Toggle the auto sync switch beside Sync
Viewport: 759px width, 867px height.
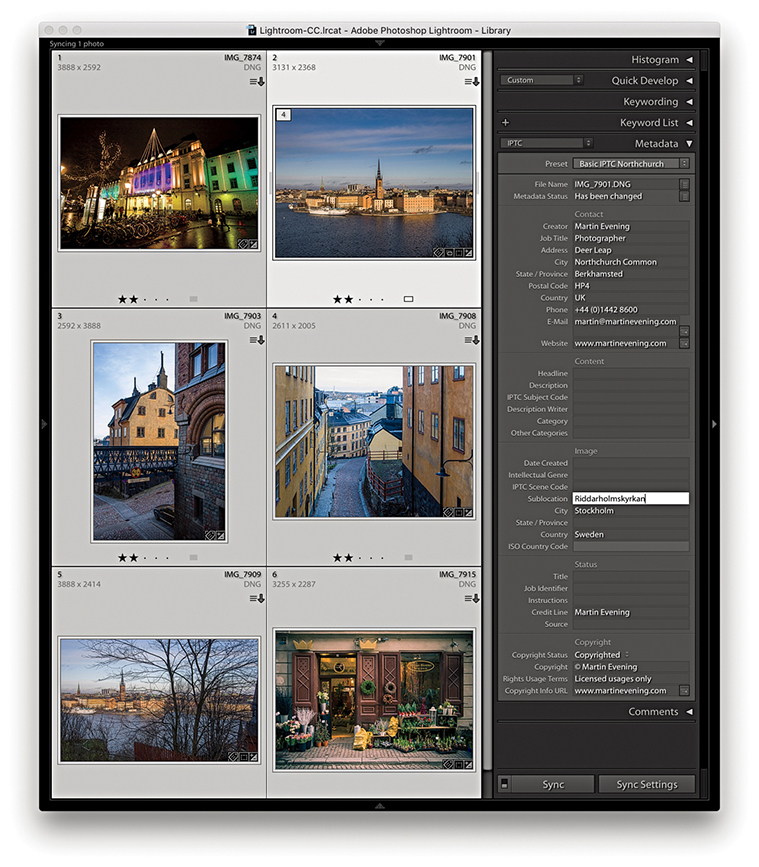[504, 785]
